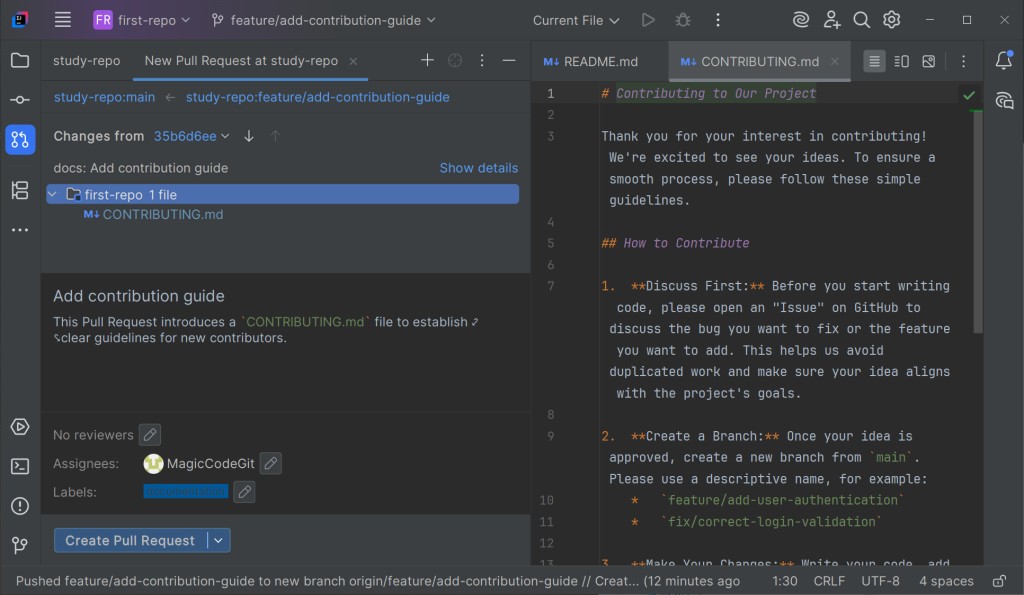1024x595 pixels.
Task: Click Show details link
Action: (x=478, y=168)
